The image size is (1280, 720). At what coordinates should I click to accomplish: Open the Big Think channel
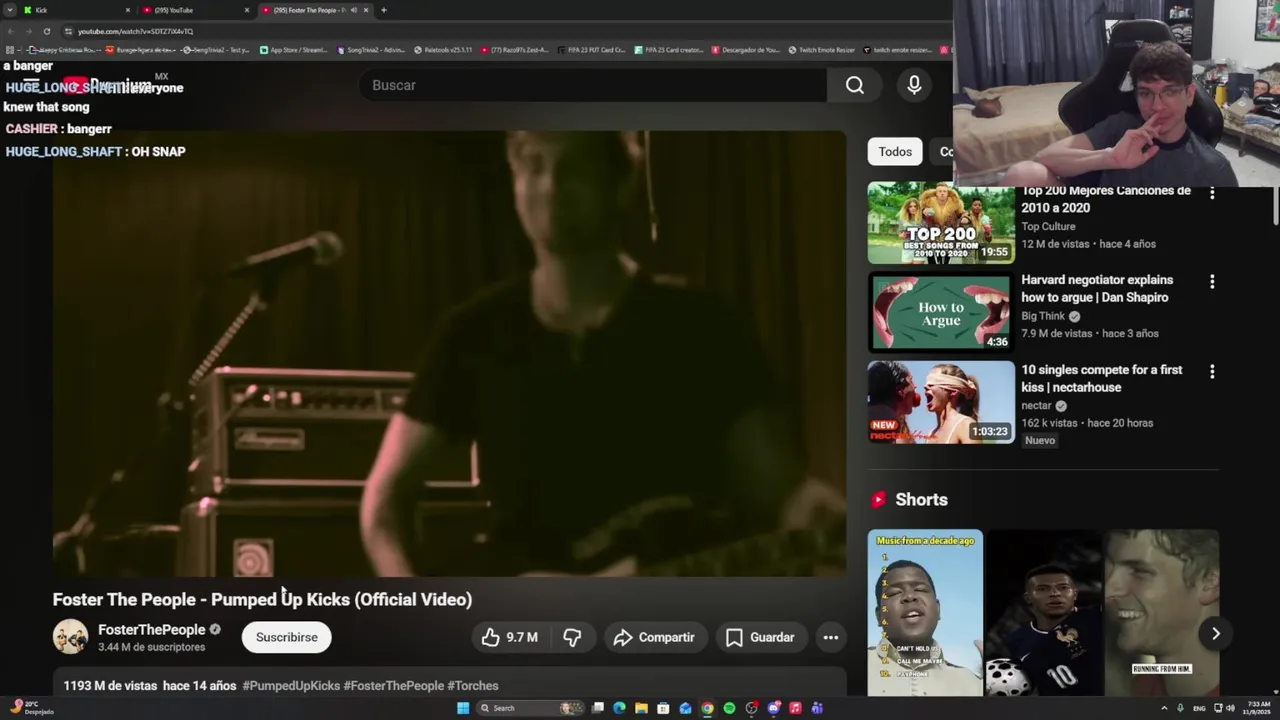tap(1043, 316)
